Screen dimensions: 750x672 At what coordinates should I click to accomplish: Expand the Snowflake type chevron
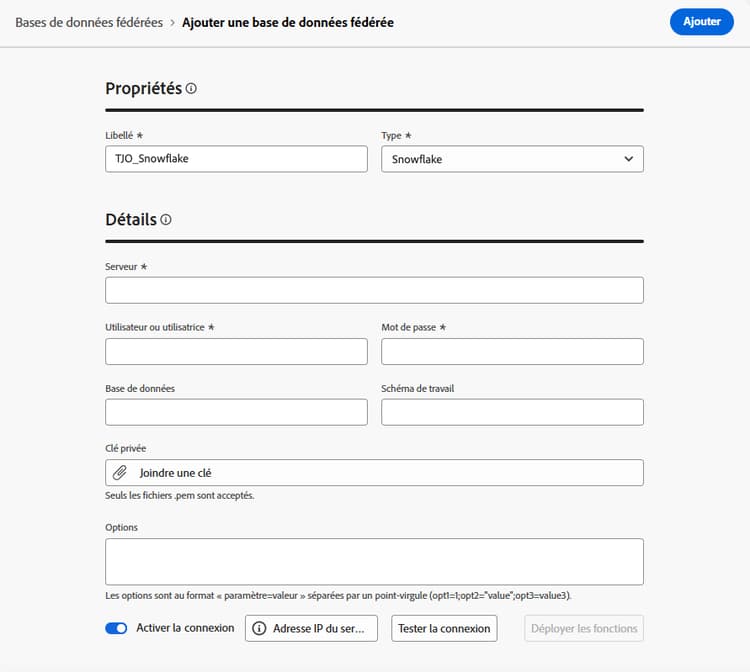pyautogui.click(x=629, y=159)
